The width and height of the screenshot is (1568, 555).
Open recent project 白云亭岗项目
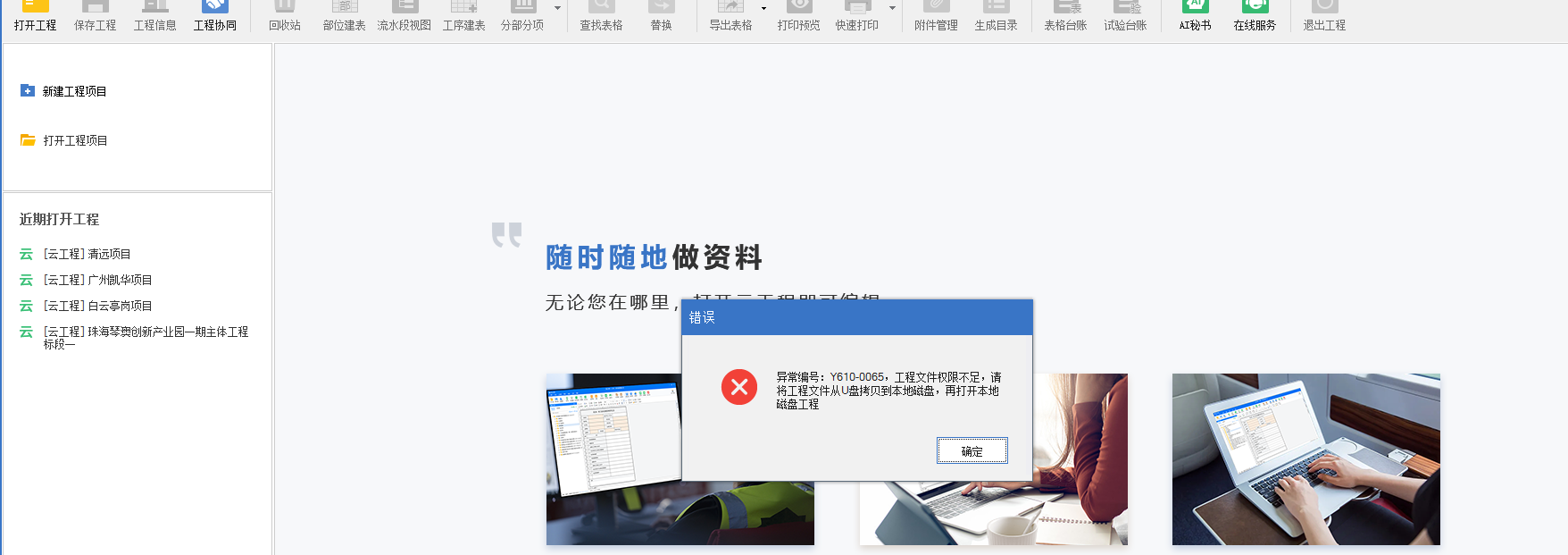[97, 306]
